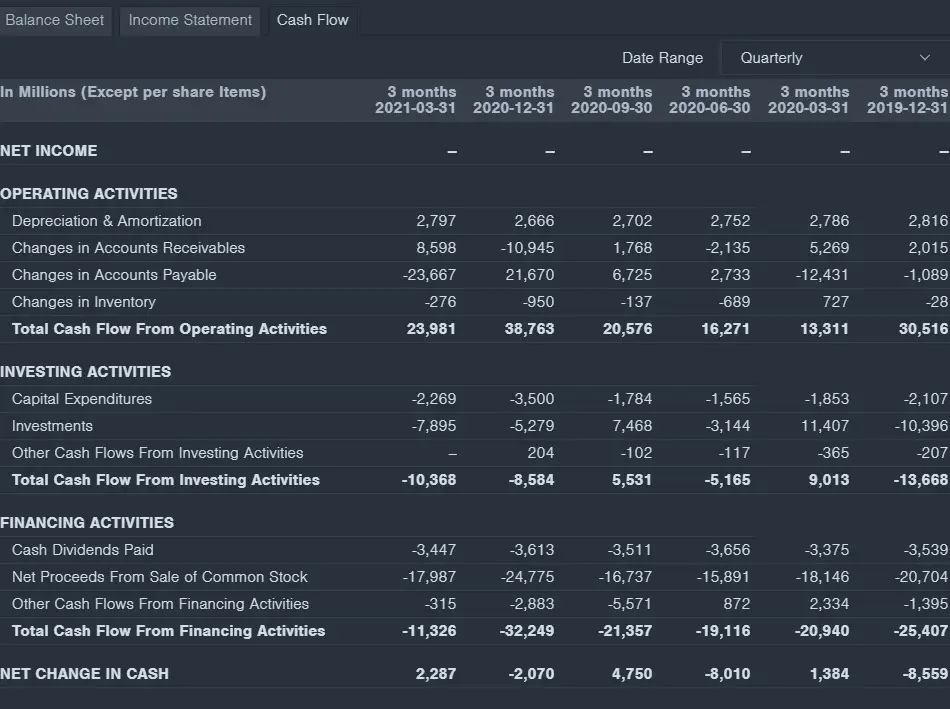Select the Investments row label
This screenshot has width=950, height=709.
click(x=52, y=426)
